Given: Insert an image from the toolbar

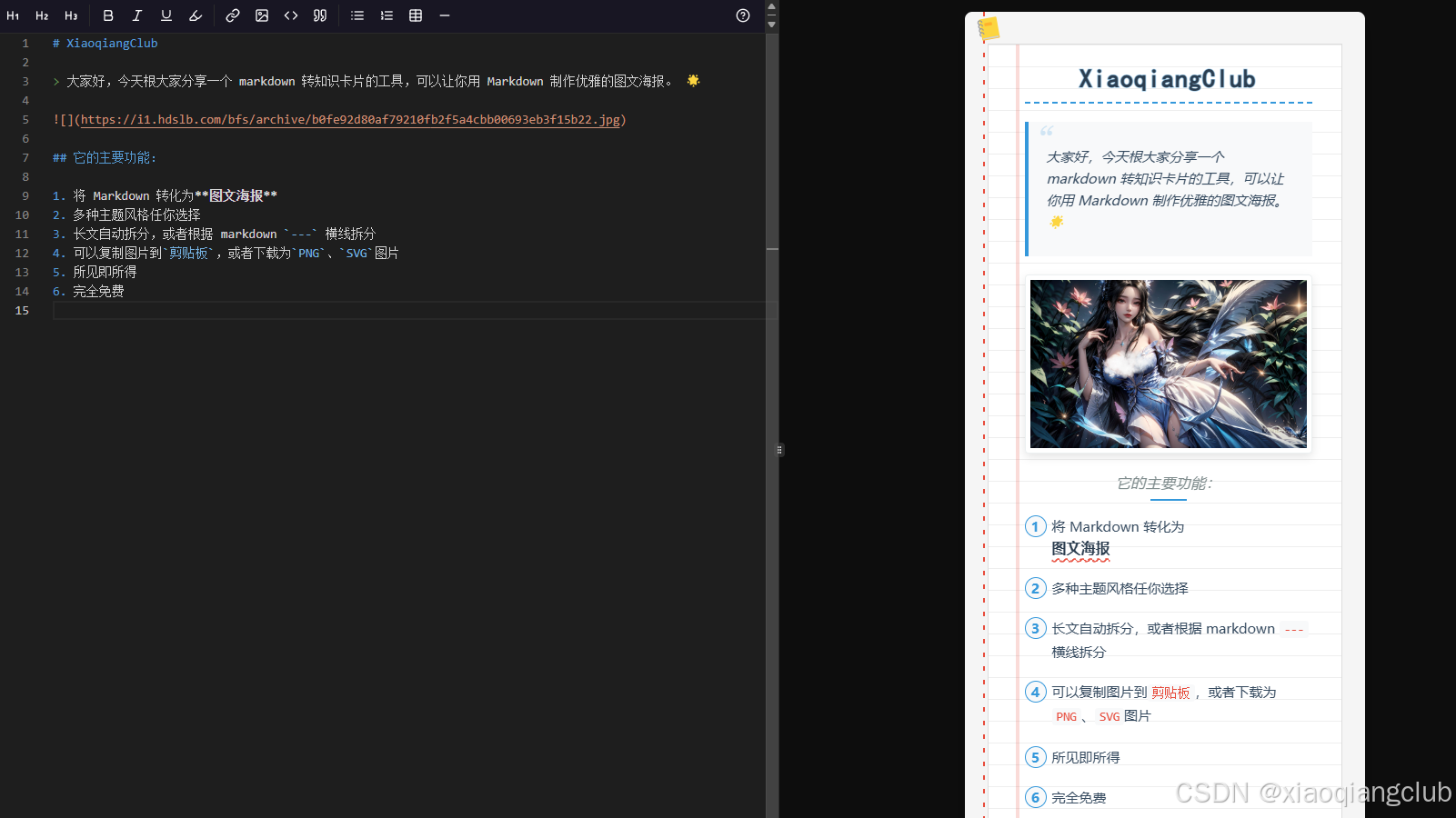Looking at the screenshot, I should (262, 15).
